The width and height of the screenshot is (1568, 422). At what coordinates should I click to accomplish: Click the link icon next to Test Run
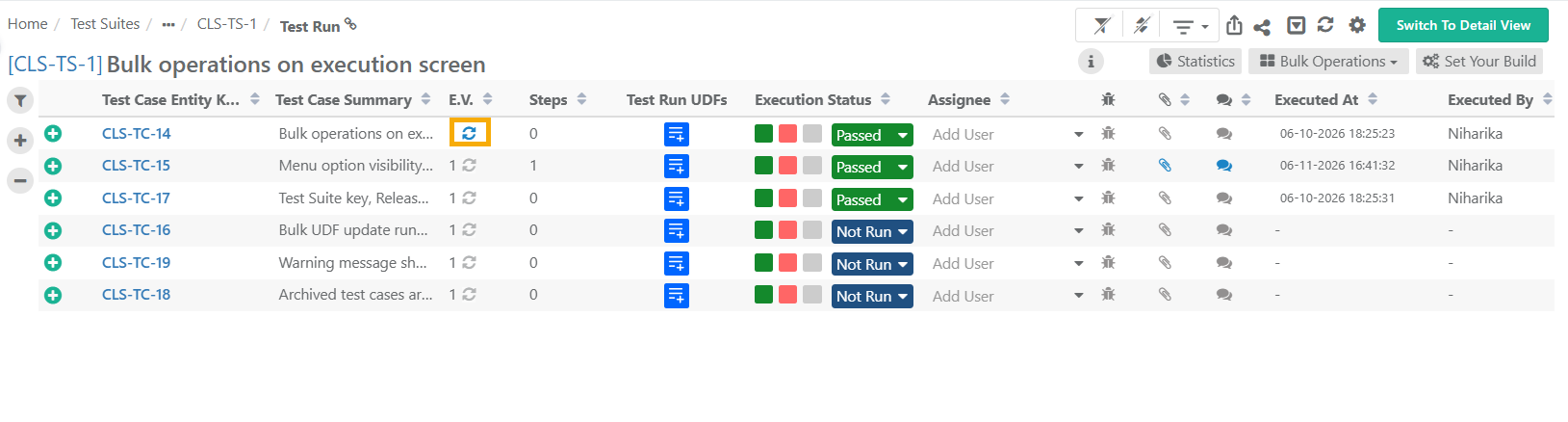tap(350, 24)
